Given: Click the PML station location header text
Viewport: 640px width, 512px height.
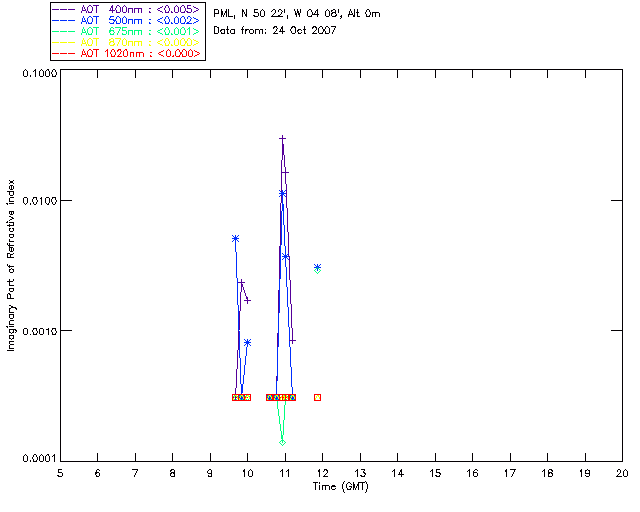Looking at the screenshot, I should (x=297, y=14).
